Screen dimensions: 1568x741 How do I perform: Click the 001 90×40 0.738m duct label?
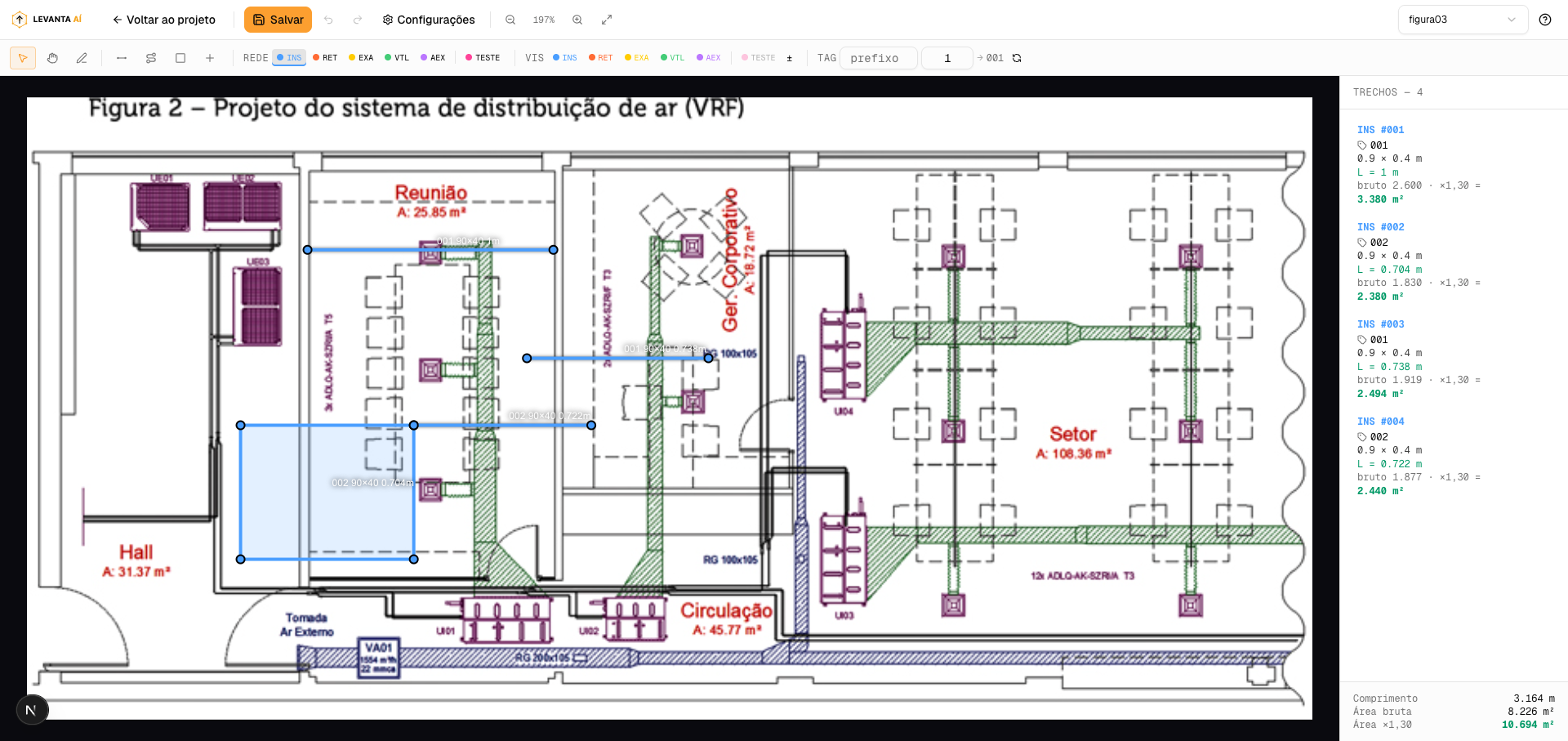[x=664, y=349]
